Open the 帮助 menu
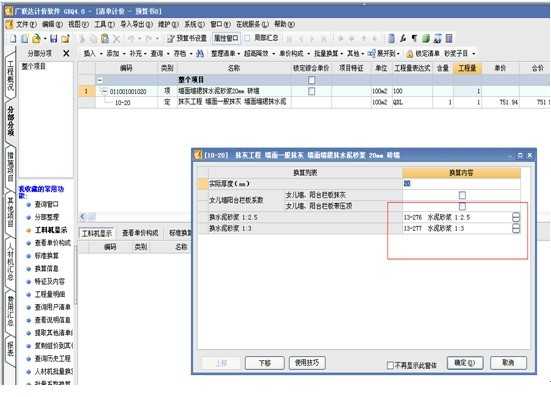 tap(284, 24)
